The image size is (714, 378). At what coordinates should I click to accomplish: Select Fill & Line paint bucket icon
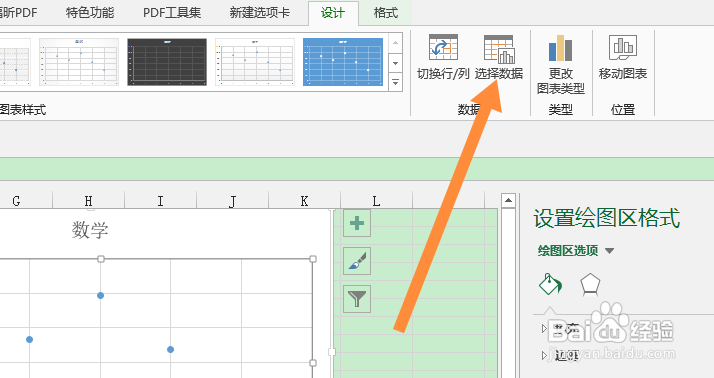coord(550,285)
